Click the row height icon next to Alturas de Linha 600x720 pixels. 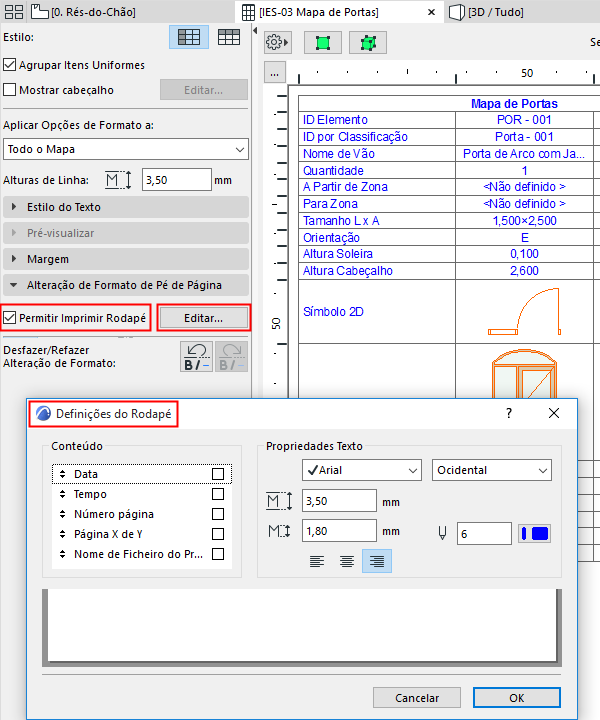tap(118, 180)
